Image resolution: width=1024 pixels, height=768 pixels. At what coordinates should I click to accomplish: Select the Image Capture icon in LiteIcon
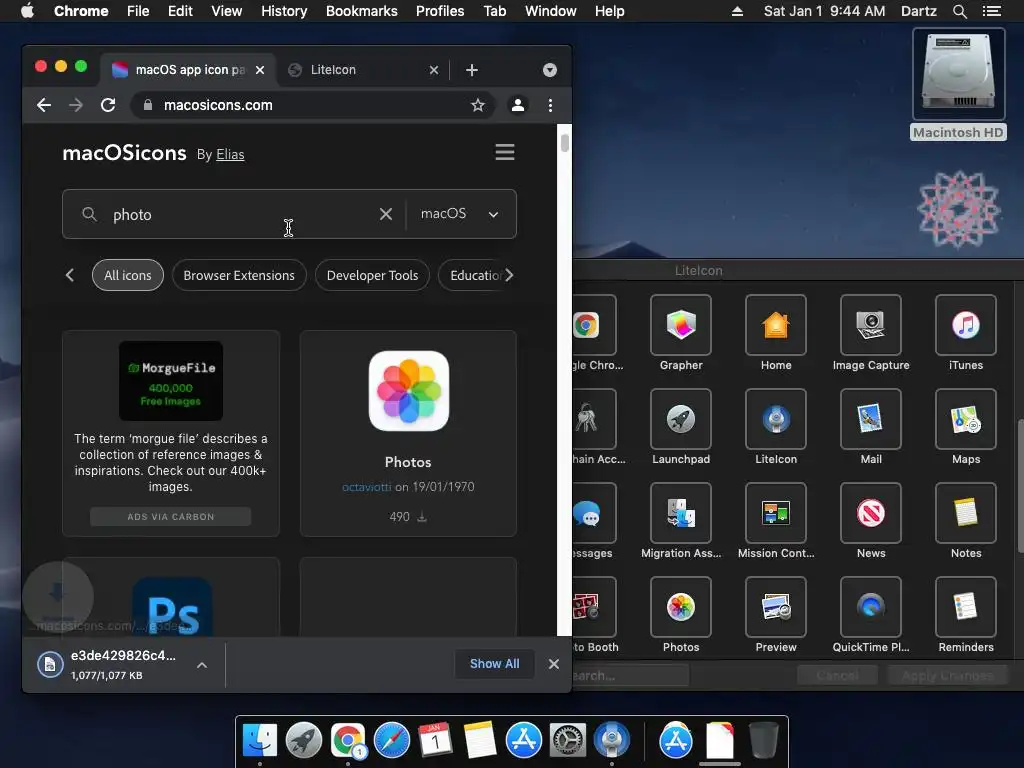tap(871, 325)
